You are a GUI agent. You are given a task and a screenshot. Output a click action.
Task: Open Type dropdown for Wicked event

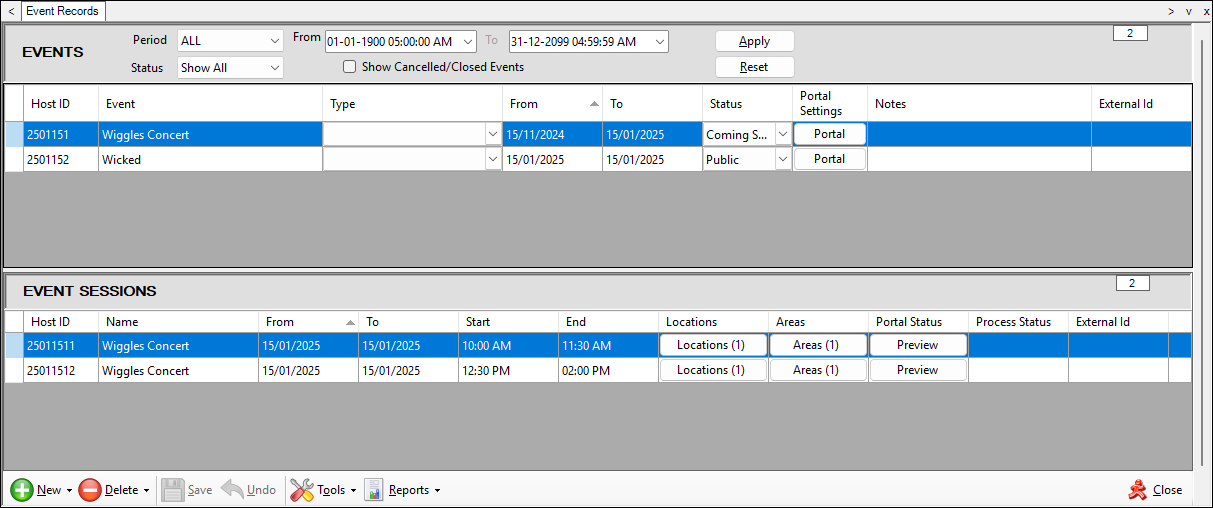click(492, 159)
